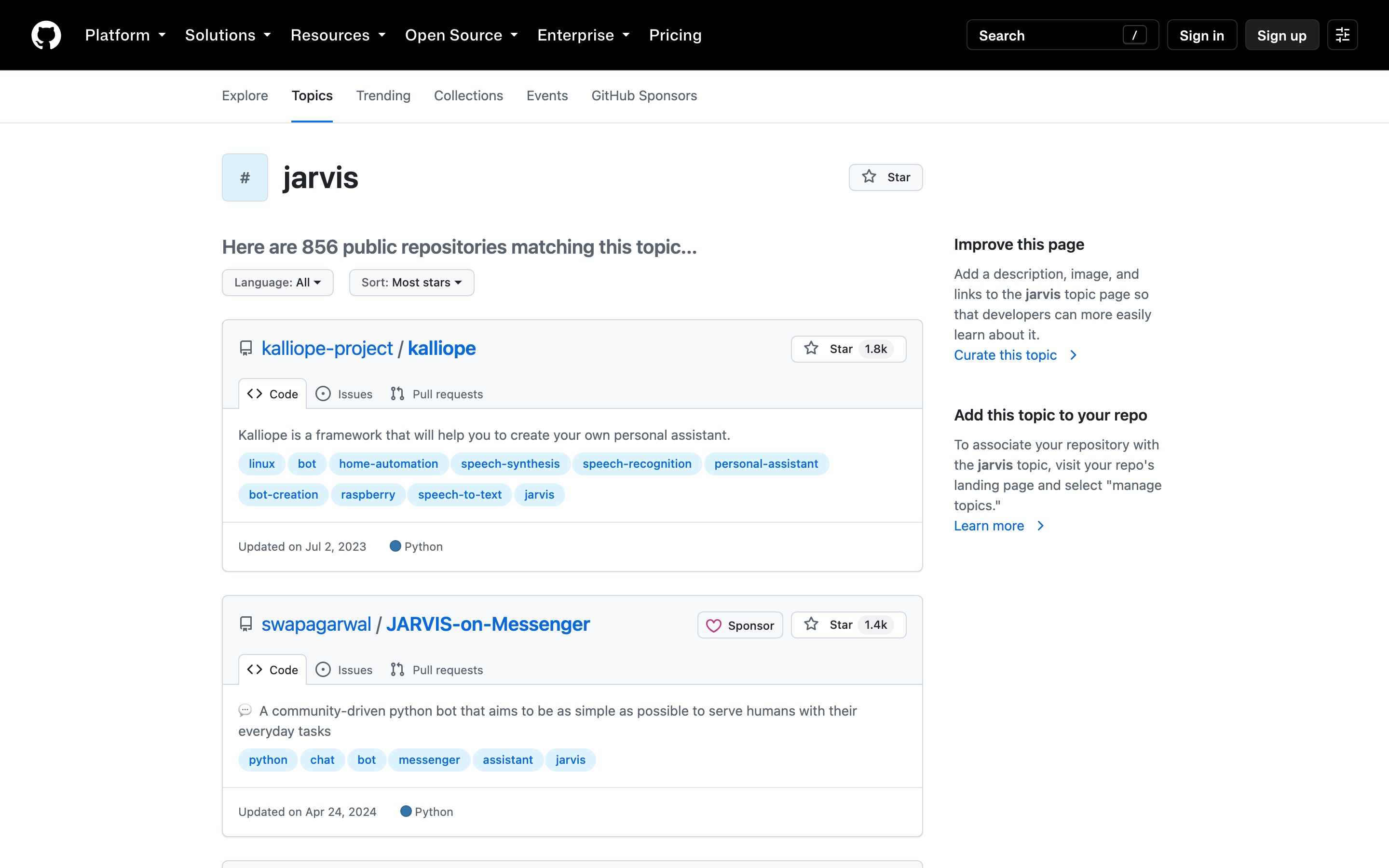
Task: Click the bot tag under JARVIS-on-Messenger
Action: coord(367,760)
